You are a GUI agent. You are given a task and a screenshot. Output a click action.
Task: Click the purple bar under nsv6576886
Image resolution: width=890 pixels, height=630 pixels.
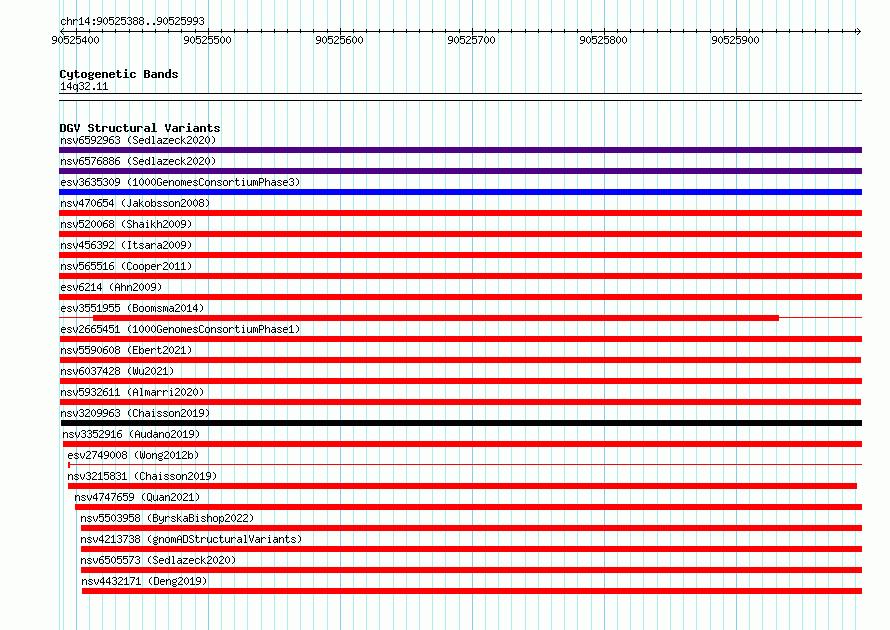[460, 171]
